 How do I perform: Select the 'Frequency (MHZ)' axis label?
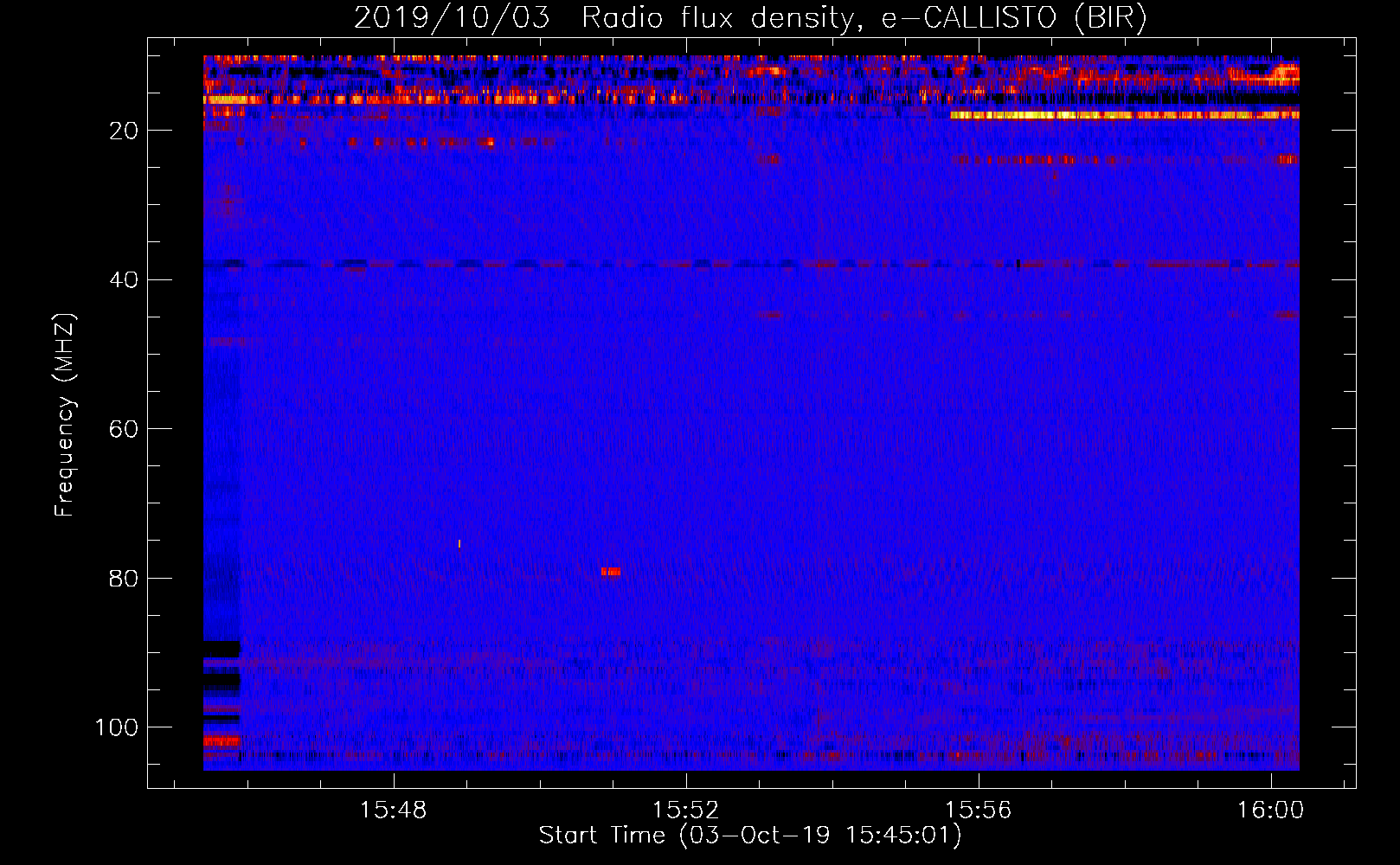tap(65, 414)
